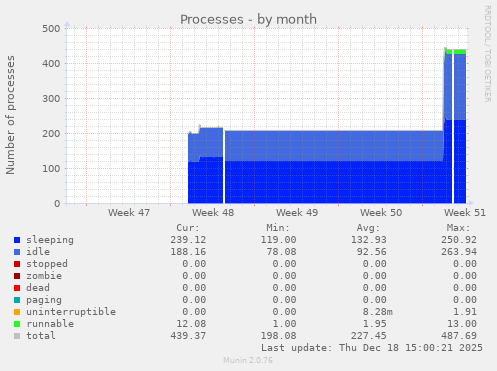Screen dimensions: 497x371
Task: Click sleeping current value 239.12
Action: [x=188, y=240]
